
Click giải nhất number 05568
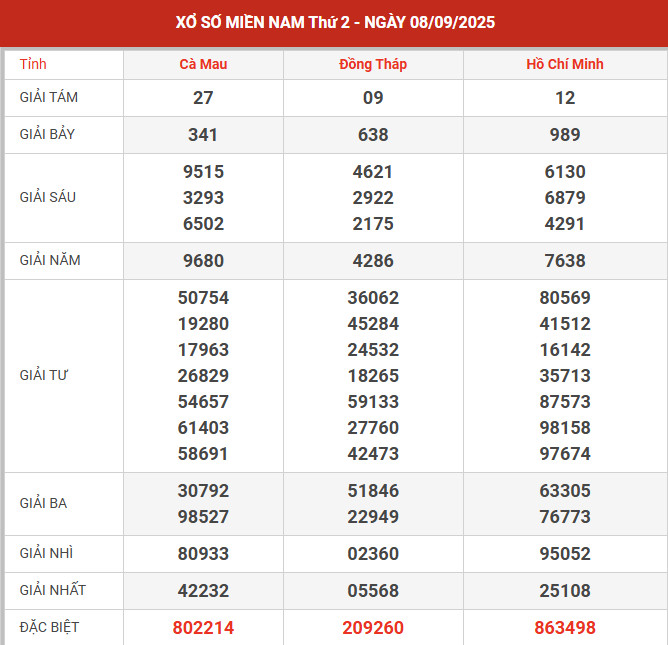click(373, 591)
